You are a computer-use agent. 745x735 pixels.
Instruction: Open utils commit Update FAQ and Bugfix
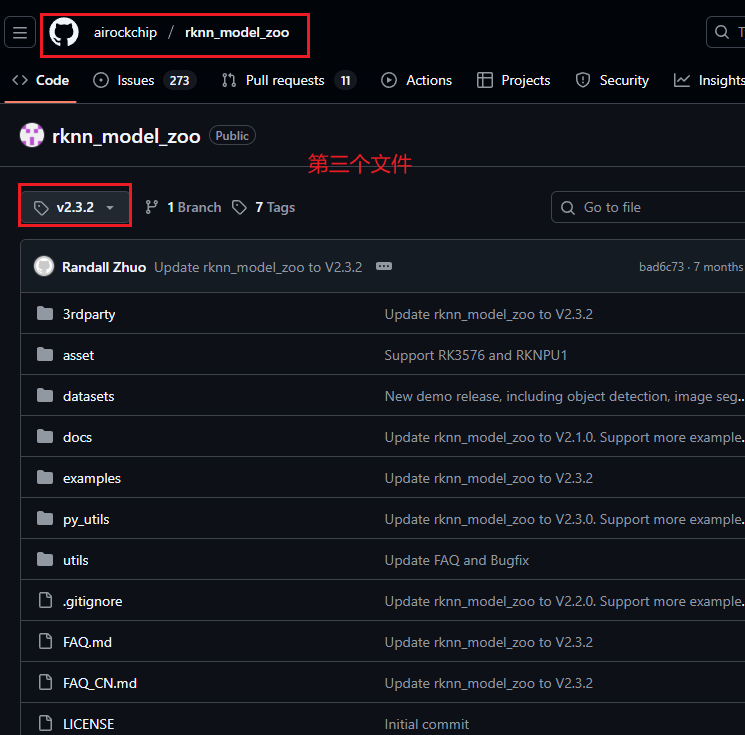tap(457, 560)
